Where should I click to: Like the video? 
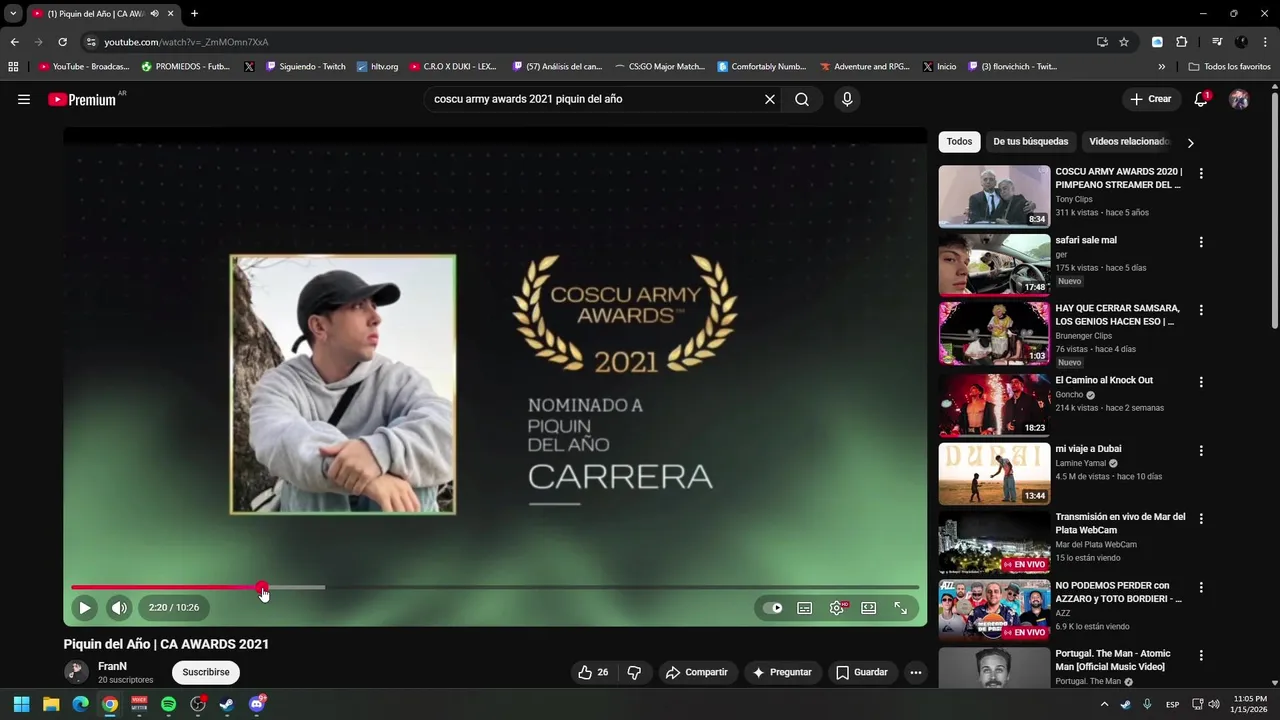coord(593,672)
